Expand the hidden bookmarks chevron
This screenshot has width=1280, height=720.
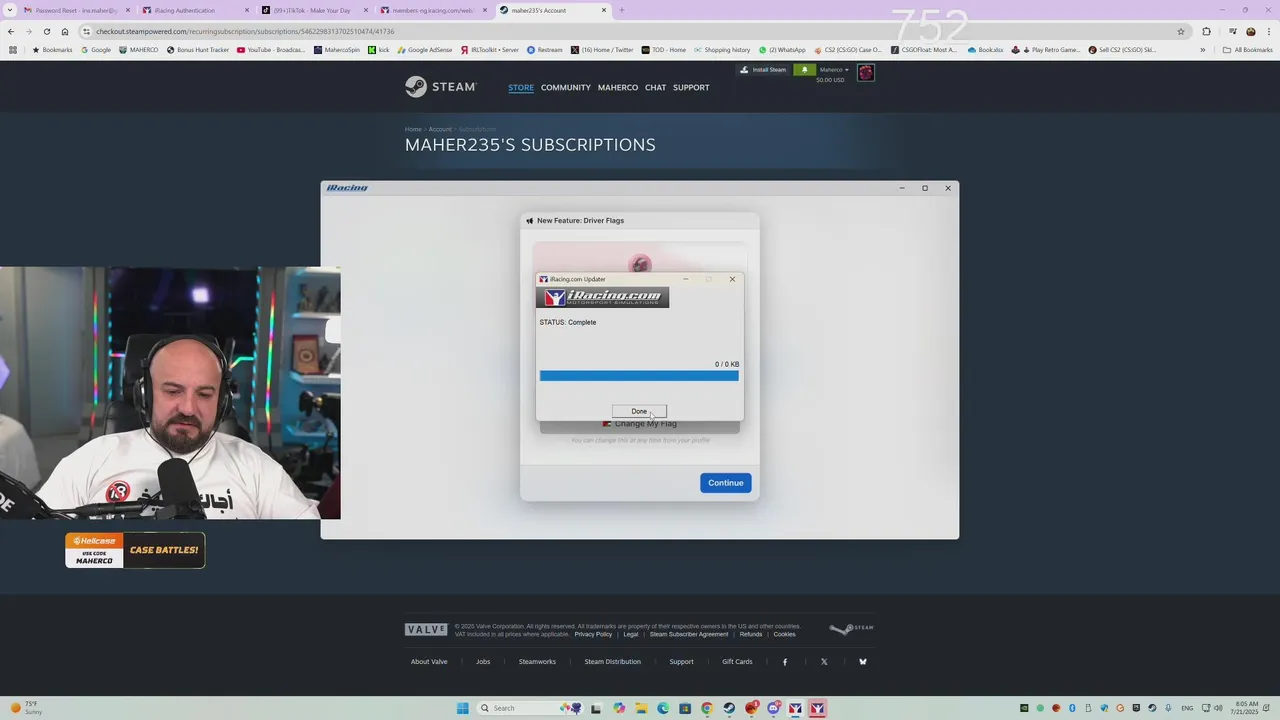pyautogui.click(x=1202, y=49)
